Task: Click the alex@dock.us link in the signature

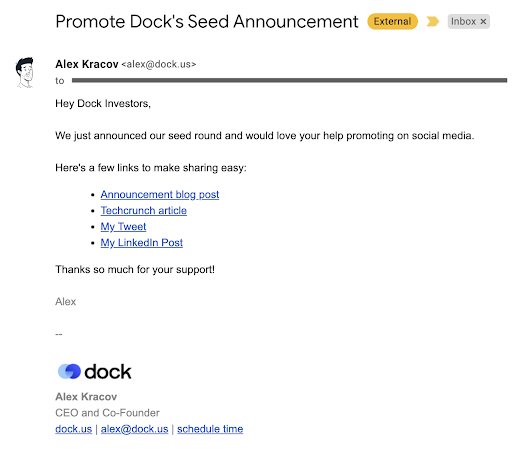Action: 134,429
